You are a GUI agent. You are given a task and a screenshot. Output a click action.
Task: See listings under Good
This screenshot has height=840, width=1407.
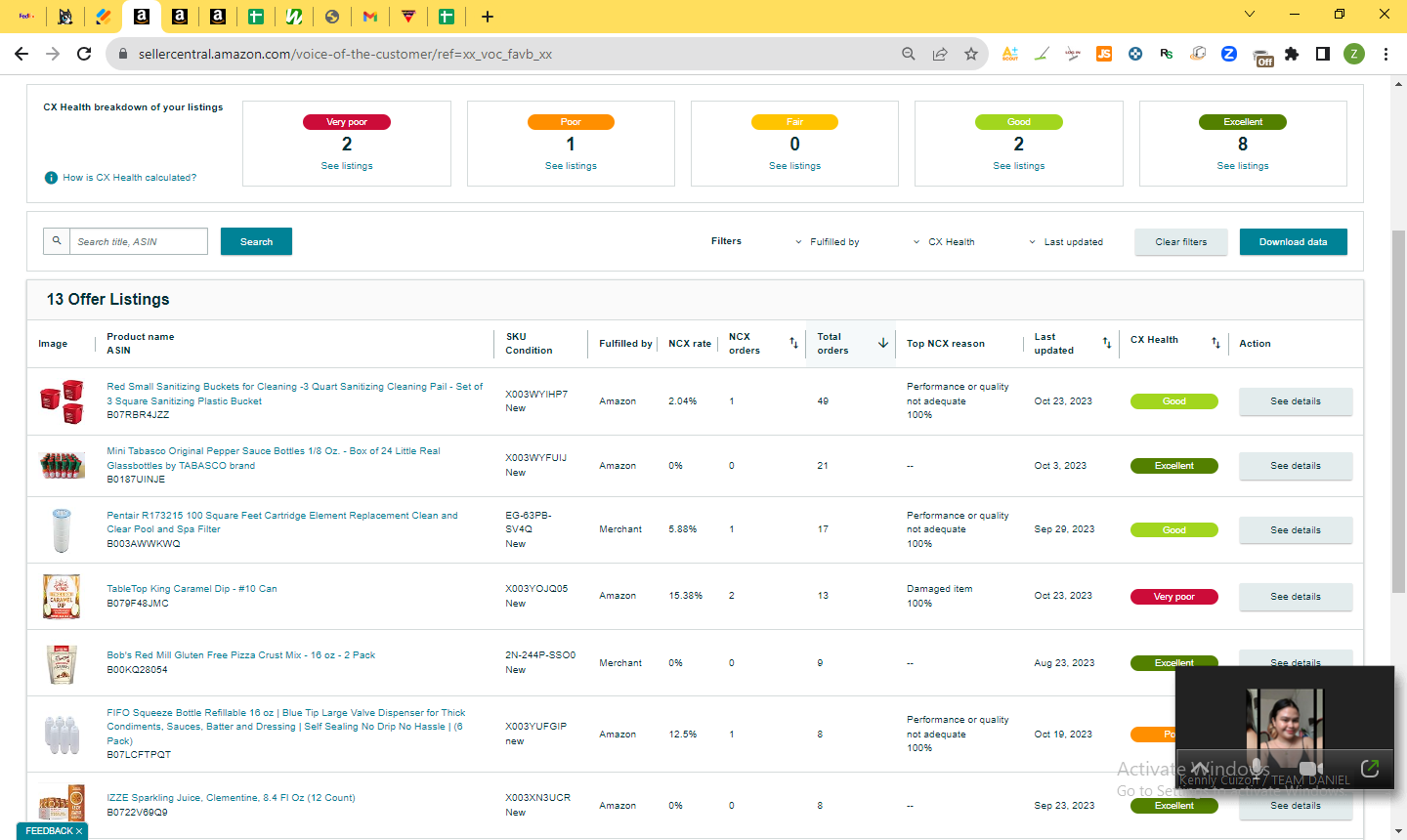1019,166
